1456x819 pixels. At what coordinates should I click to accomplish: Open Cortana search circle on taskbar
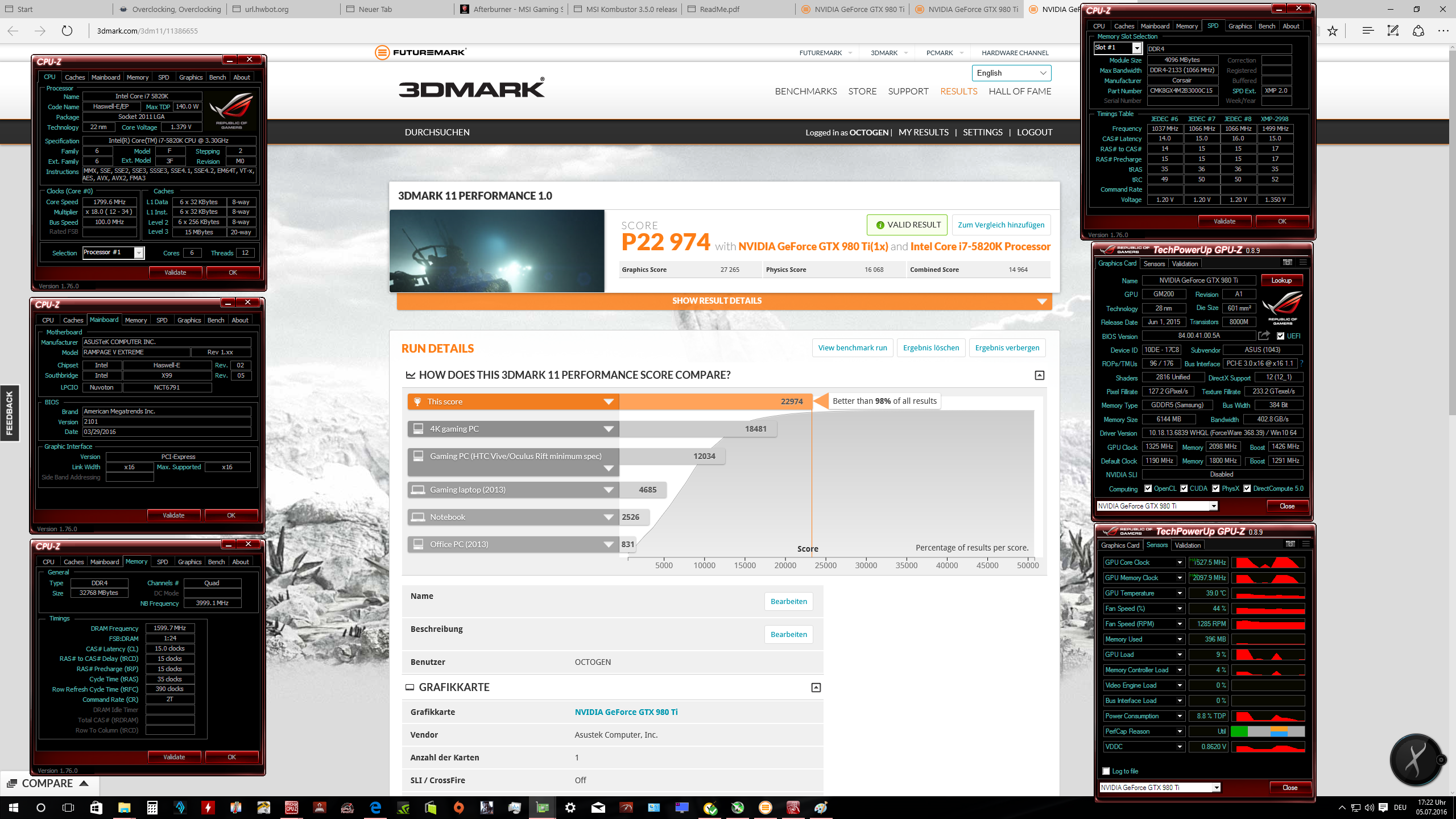pyautogui.click(x=41, y=808)
